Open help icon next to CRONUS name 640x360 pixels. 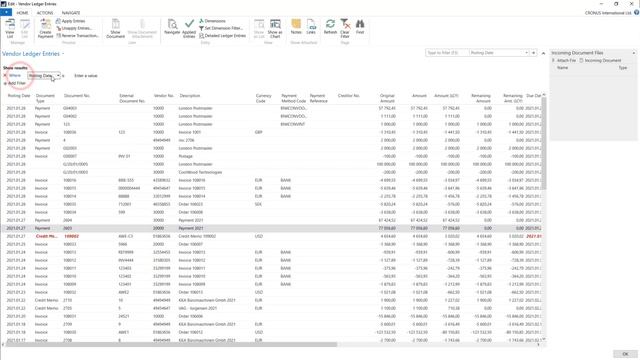[636, 13]
